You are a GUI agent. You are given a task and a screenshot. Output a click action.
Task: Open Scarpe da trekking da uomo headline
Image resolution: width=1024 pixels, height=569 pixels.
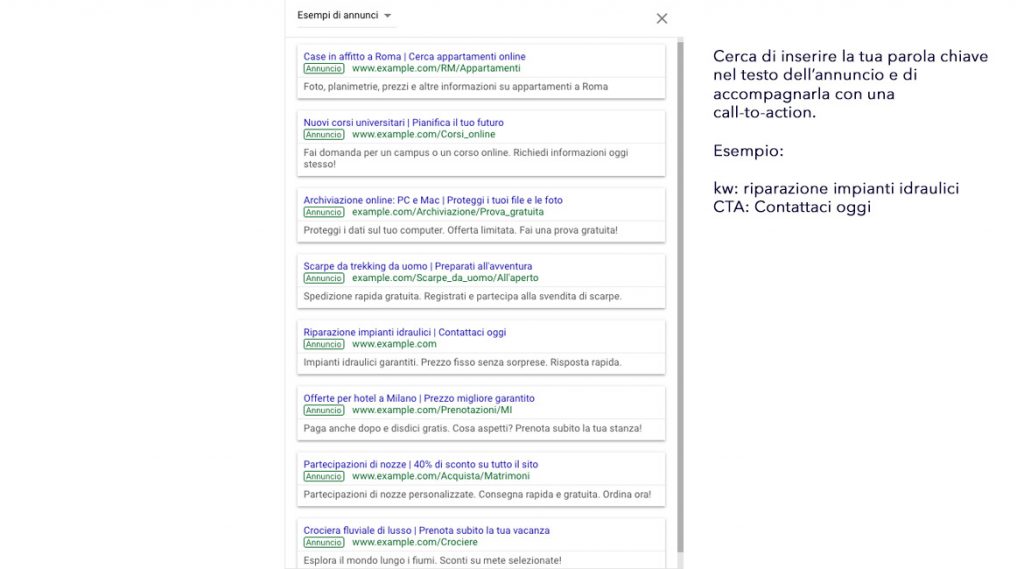point(417,267)
